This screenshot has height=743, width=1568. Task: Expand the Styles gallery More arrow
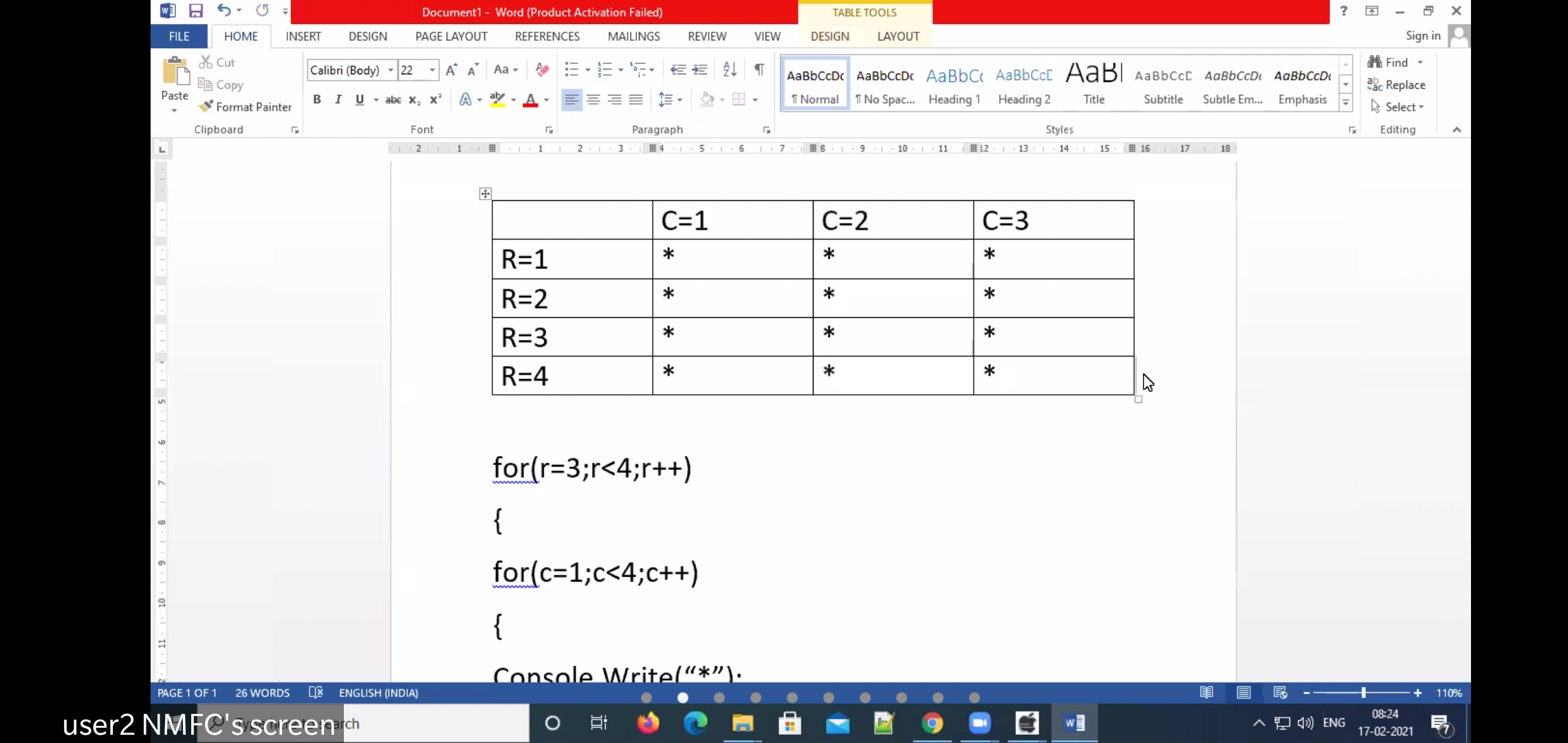click(1346, 103)
